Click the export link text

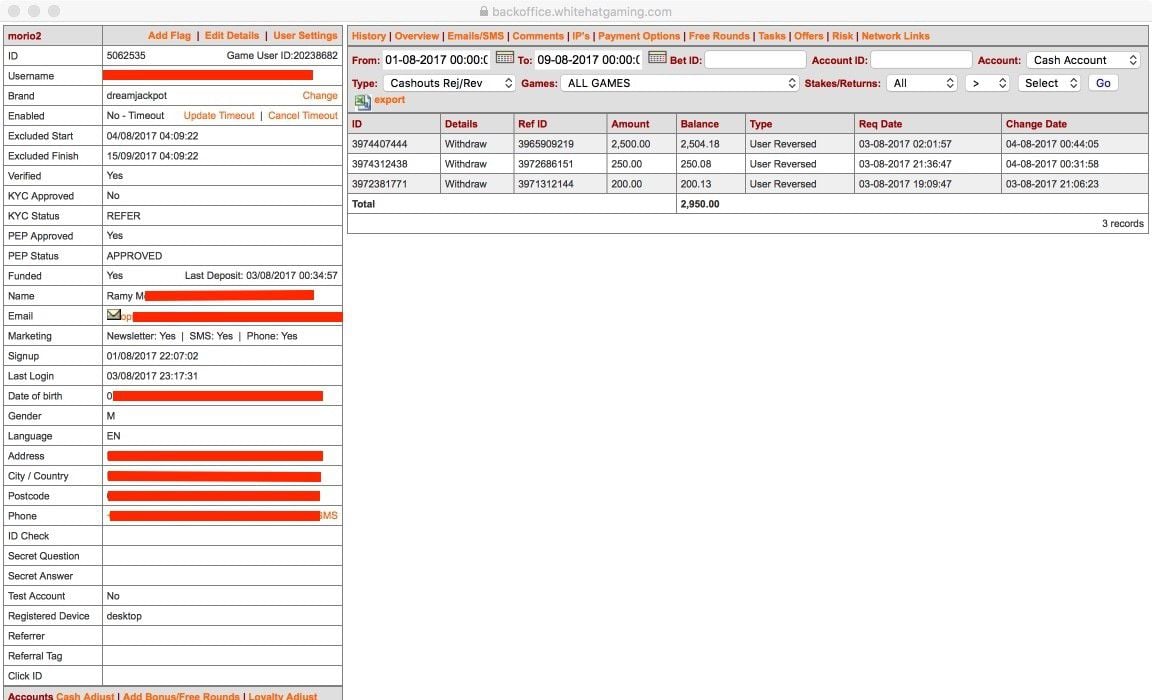click(389, 100)
